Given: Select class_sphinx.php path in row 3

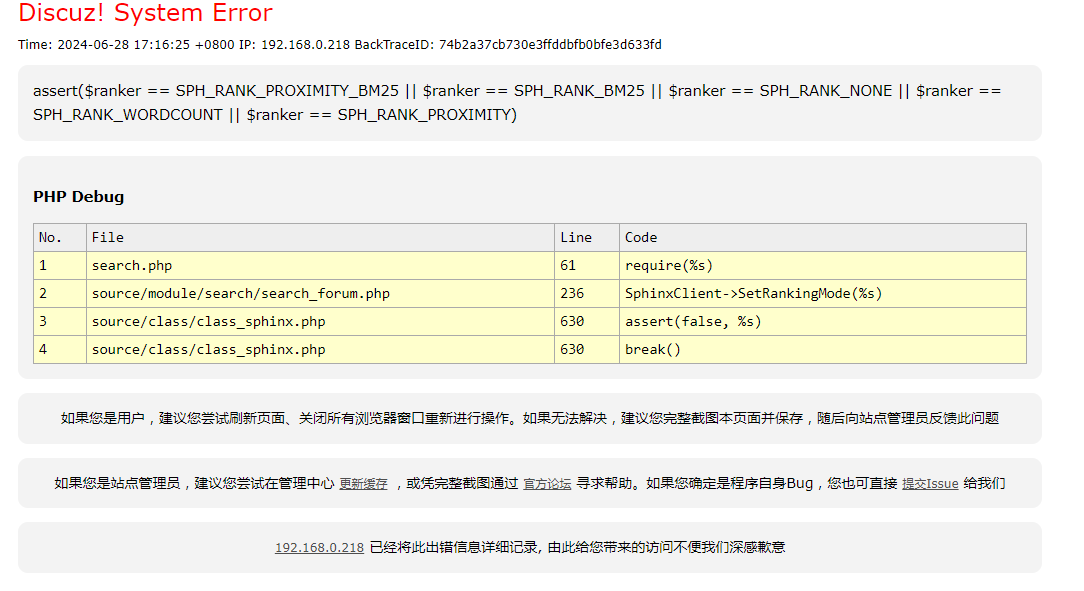Looking at the screenshot, I should (208, 321).
